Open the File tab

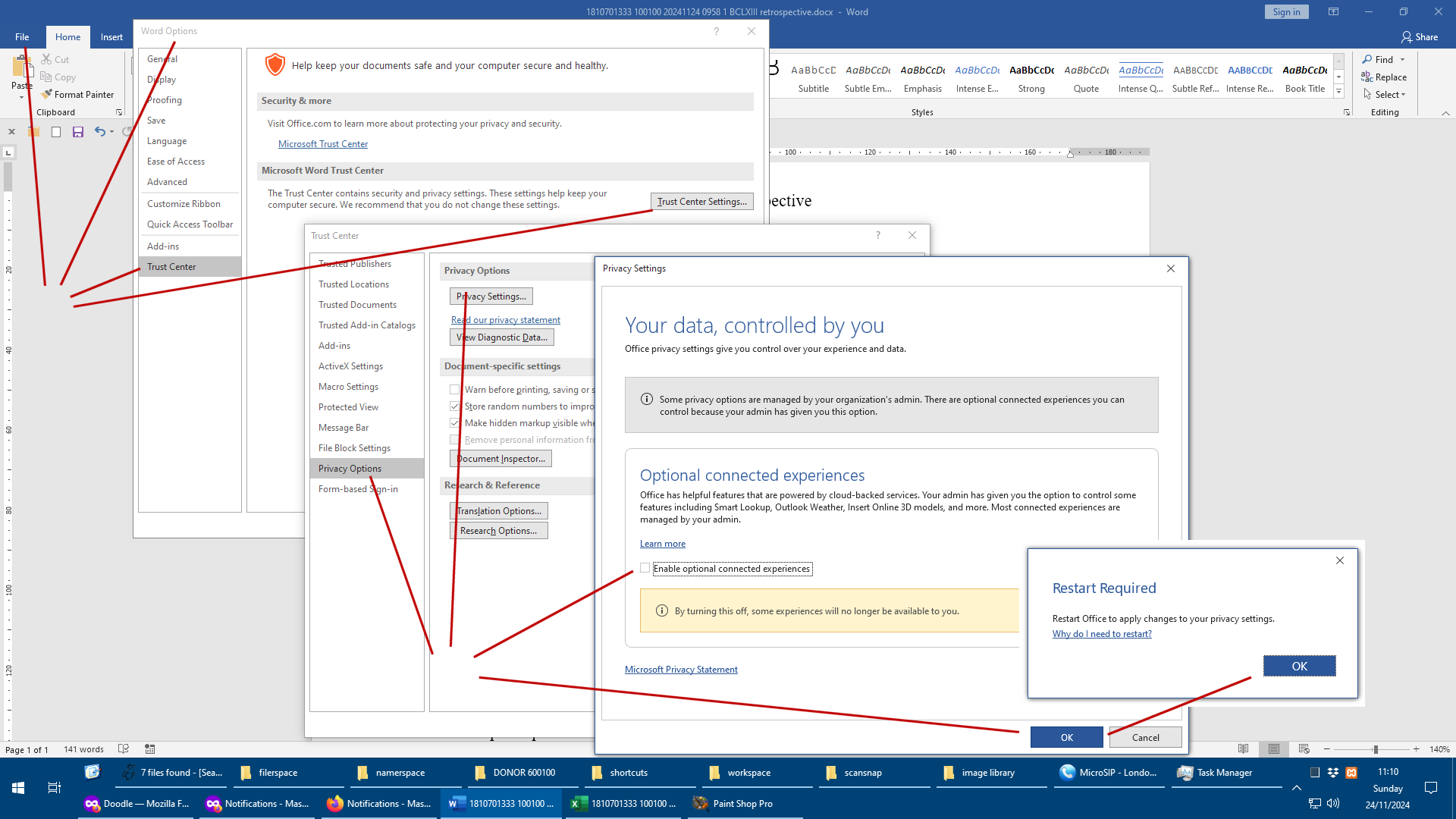pyautogui.click(x=22, y=37)
